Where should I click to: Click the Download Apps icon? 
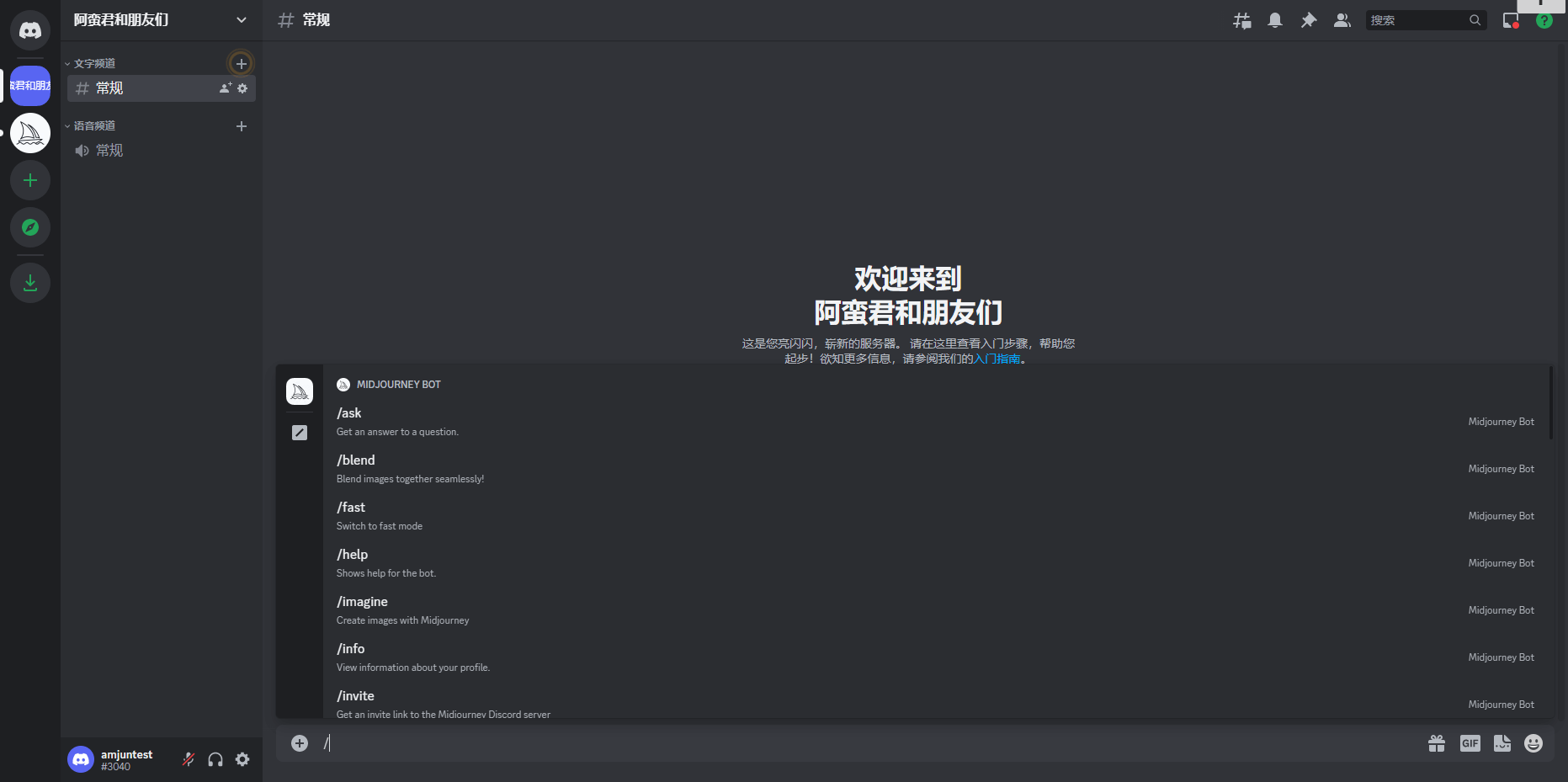coord(30,283)
